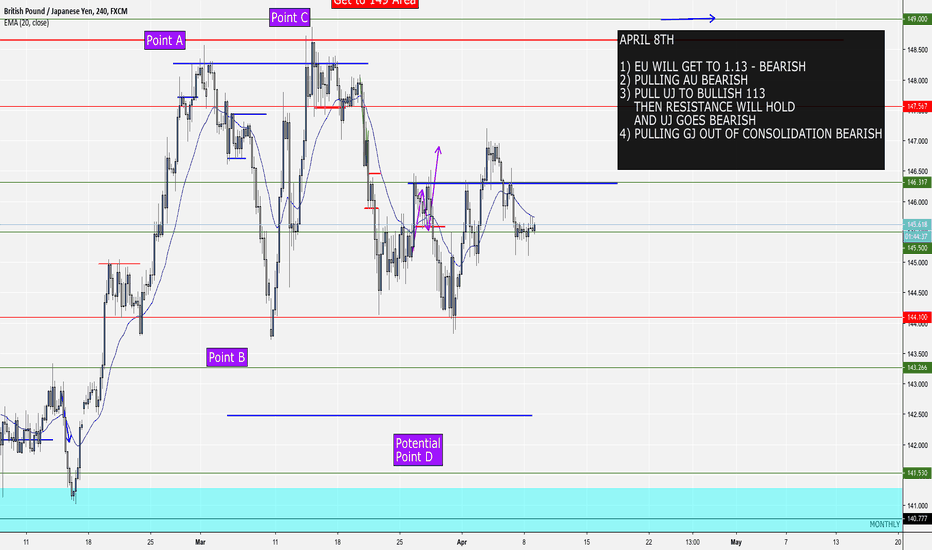
Task: Click the 149.000 green price label
Action: point(917,19)
